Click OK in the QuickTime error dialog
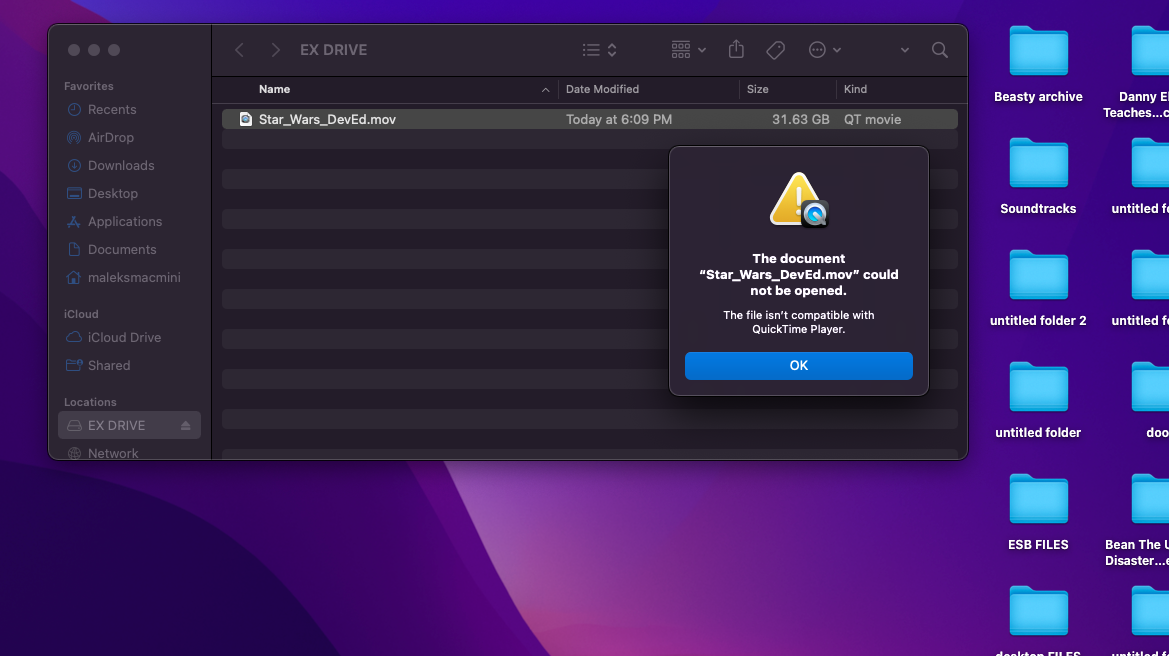The width and height of the screenshot is (1169, 656). [798, 365]
